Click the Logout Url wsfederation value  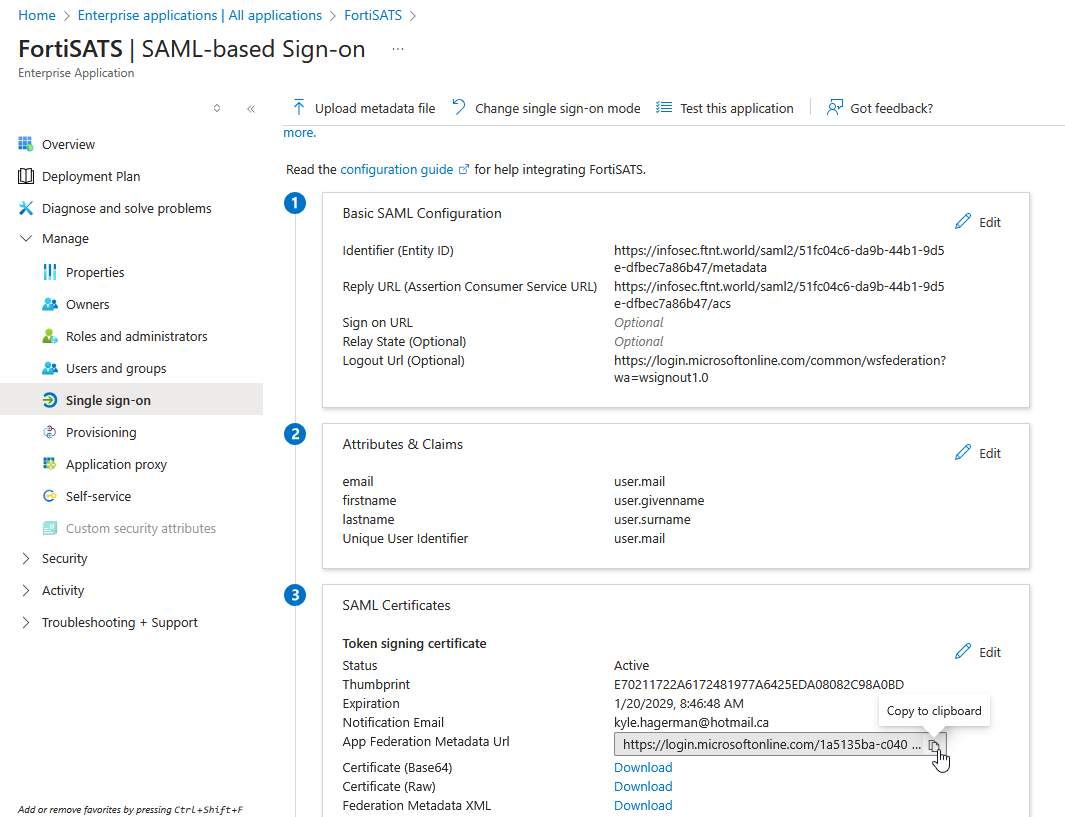[780, 369]
